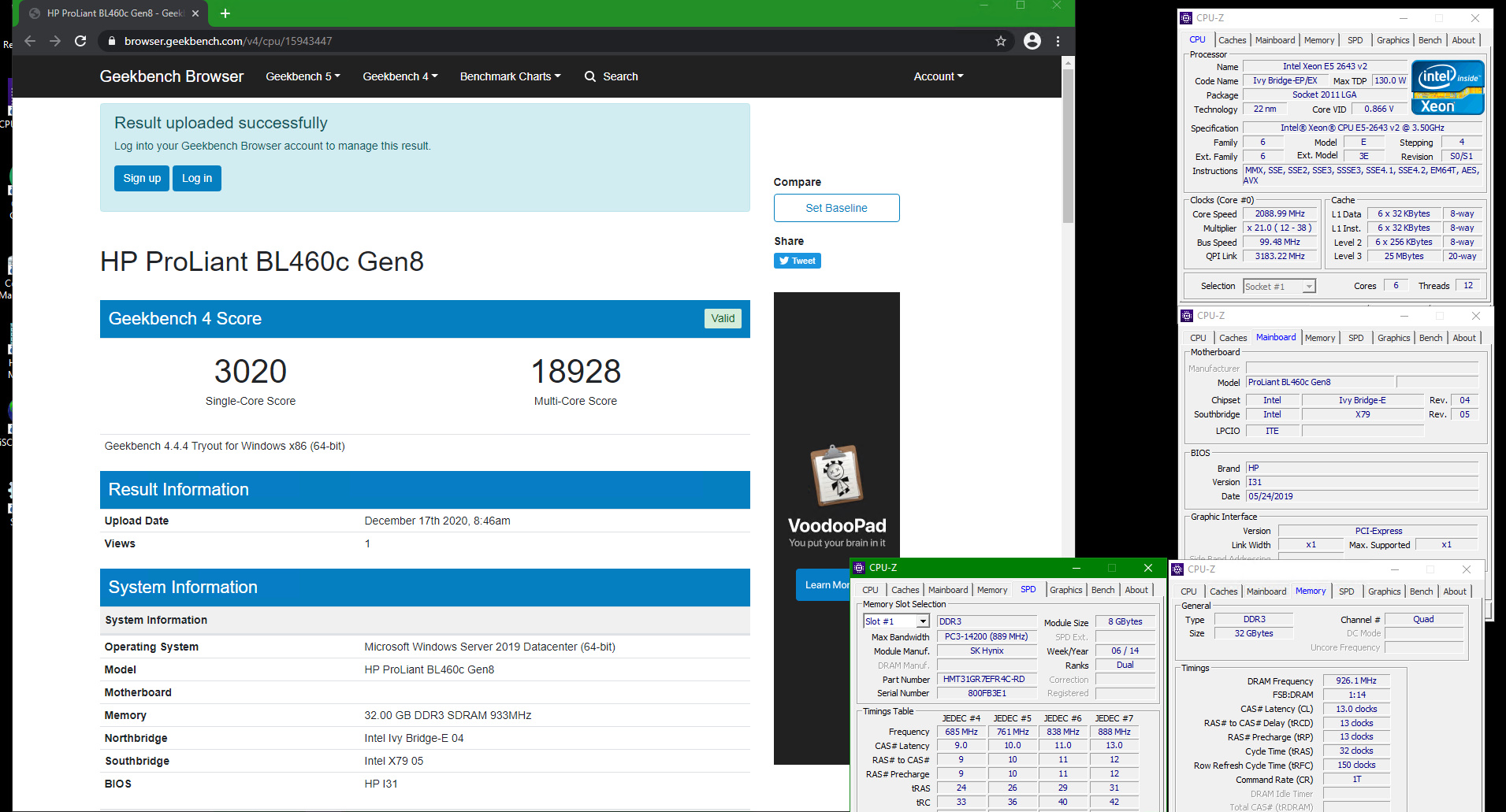Click the browser back arrow

(x=30, y=41)
